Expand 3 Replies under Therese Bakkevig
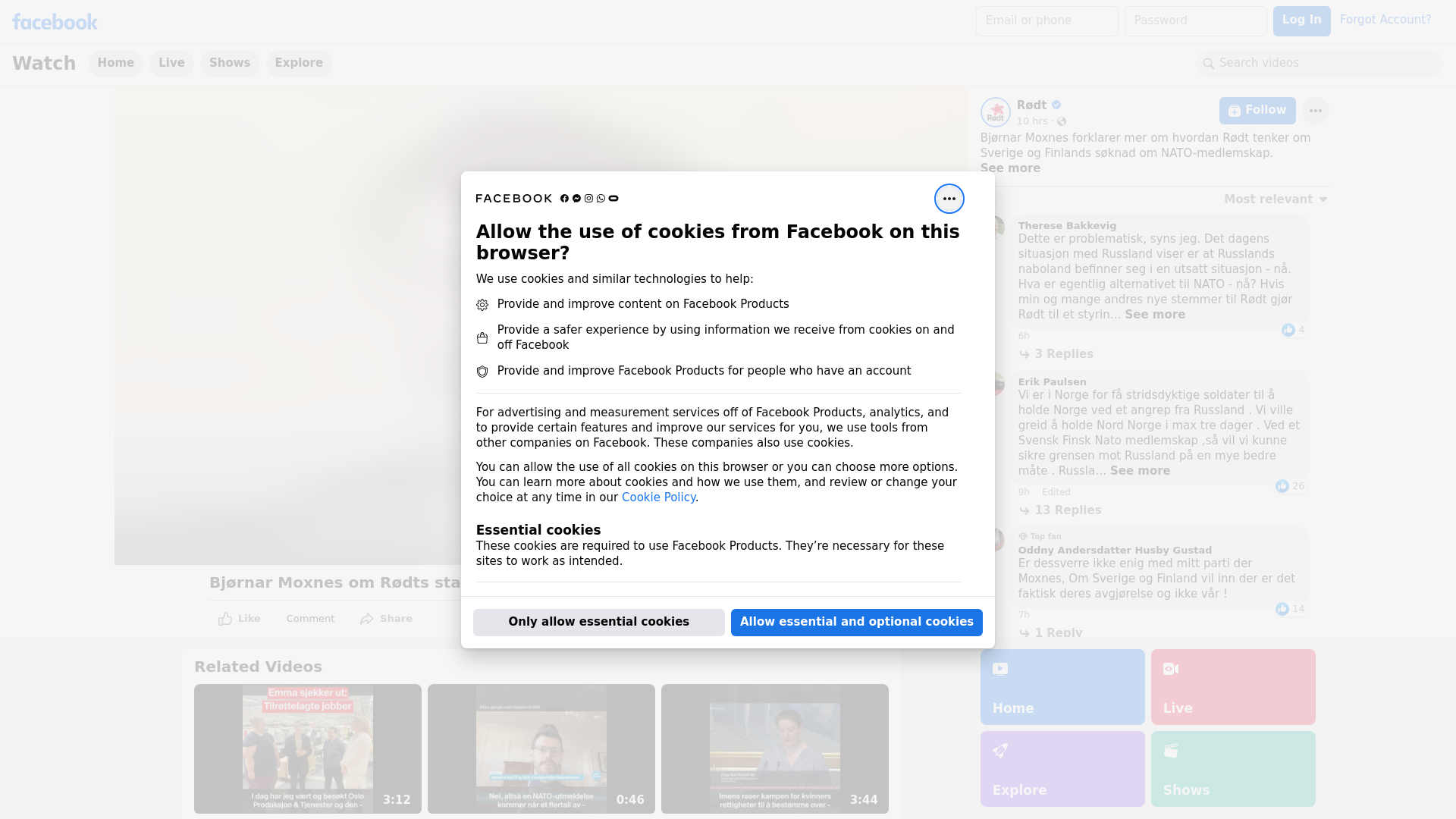Viewport: 1456px width, 819px height. [1063, 354]
